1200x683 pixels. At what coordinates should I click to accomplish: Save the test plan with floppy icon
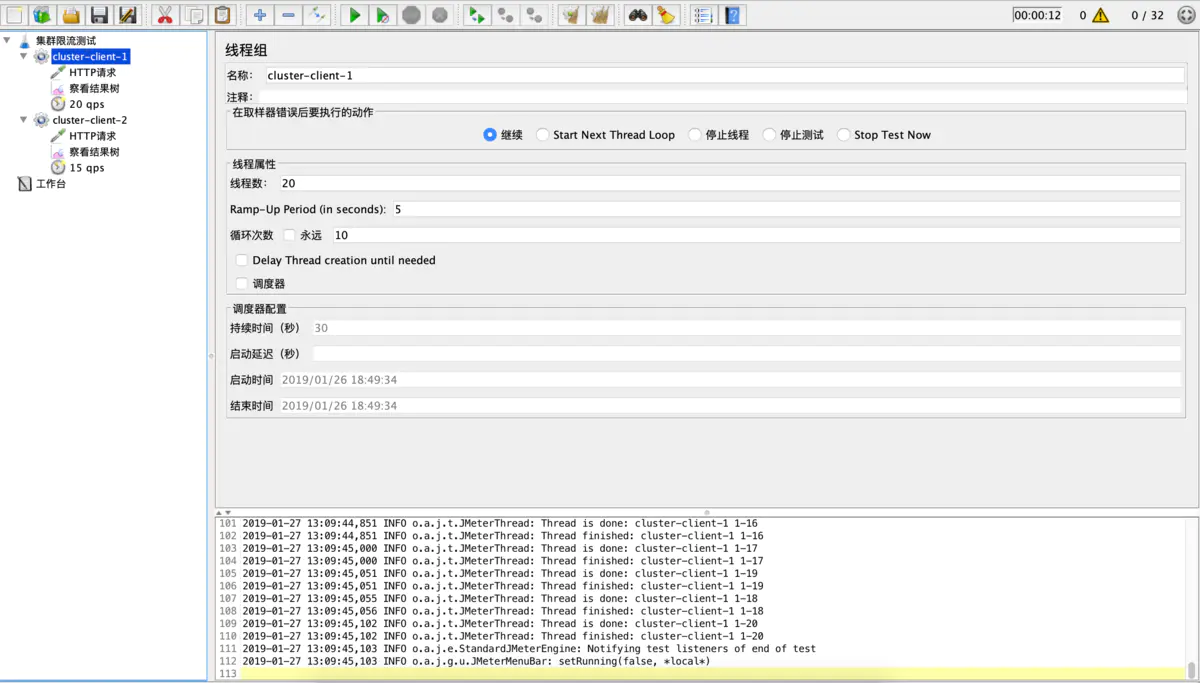tap(99, 15)
